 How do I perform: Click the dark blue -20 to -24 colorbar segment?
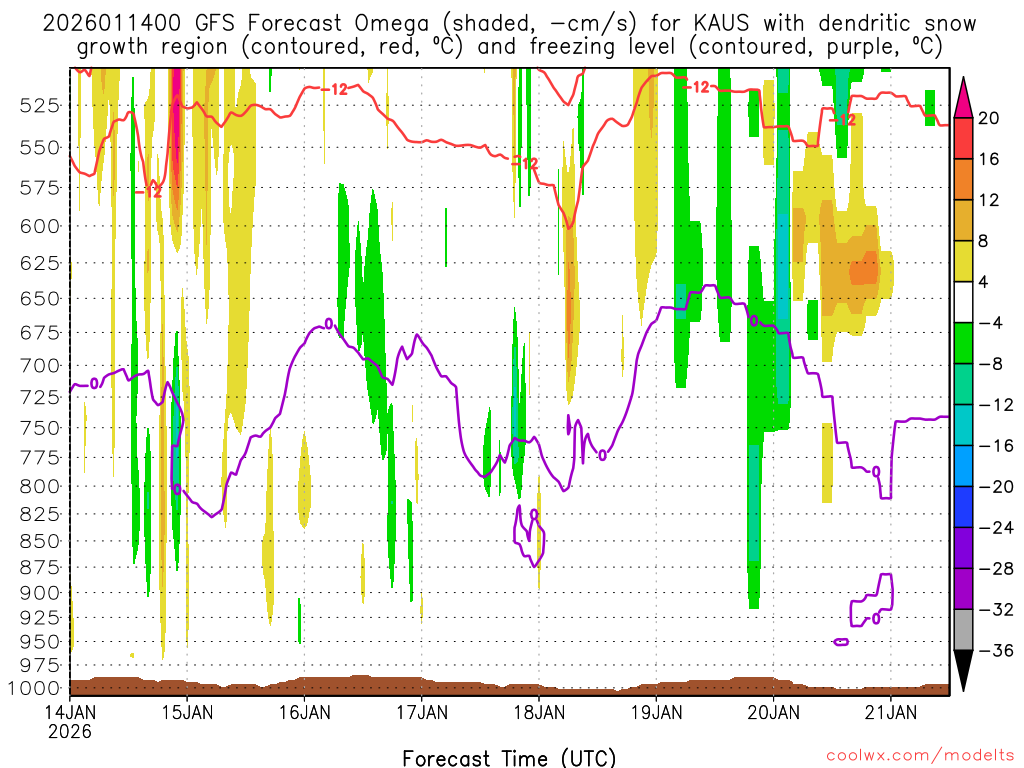(x=963, y=507)
